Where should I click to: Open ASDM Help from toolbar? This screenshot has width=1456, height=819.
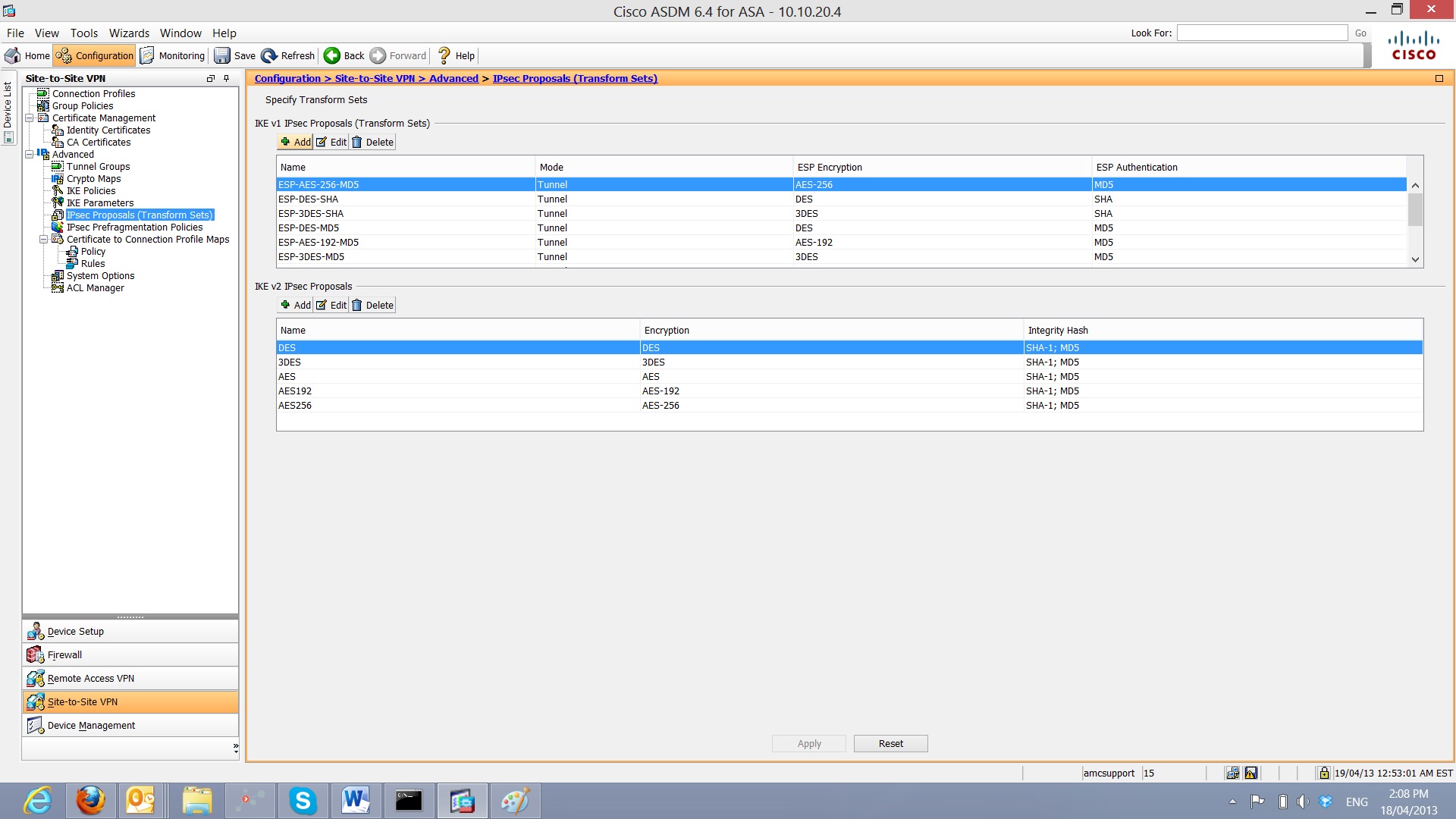(x=457, y=55)
